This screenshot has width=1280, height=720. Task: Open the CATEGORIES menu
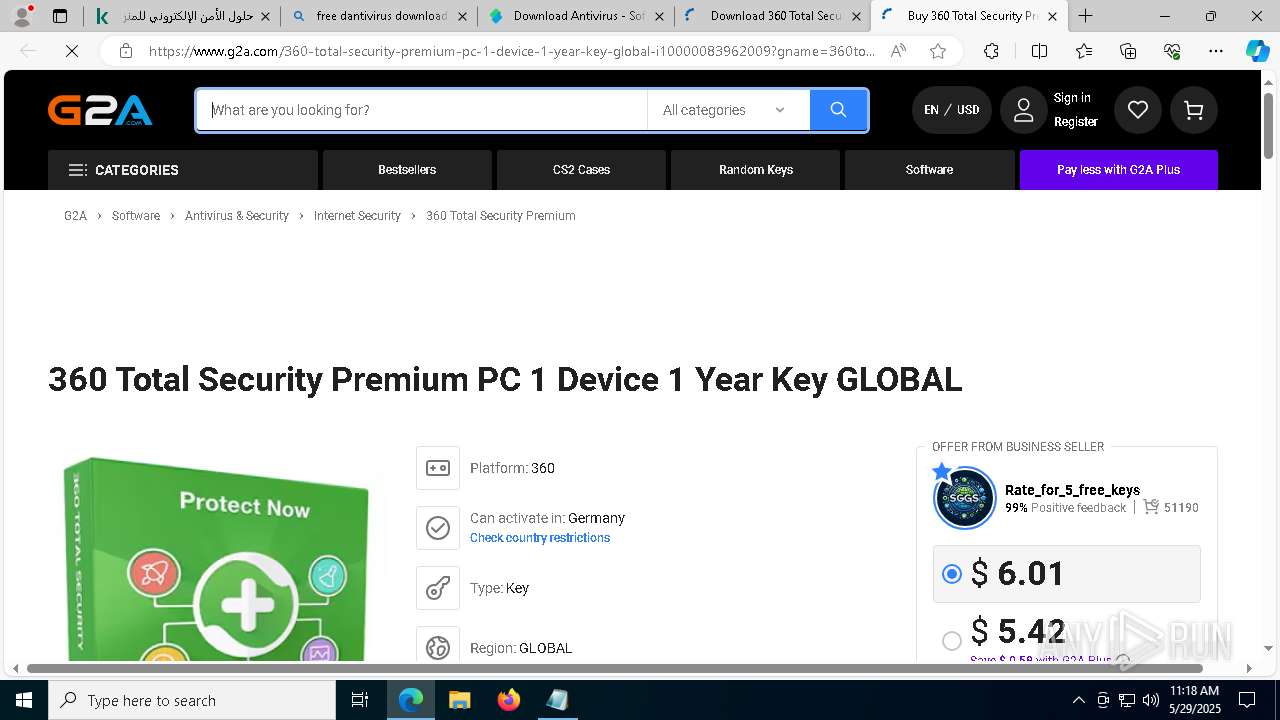coord(183,170)
